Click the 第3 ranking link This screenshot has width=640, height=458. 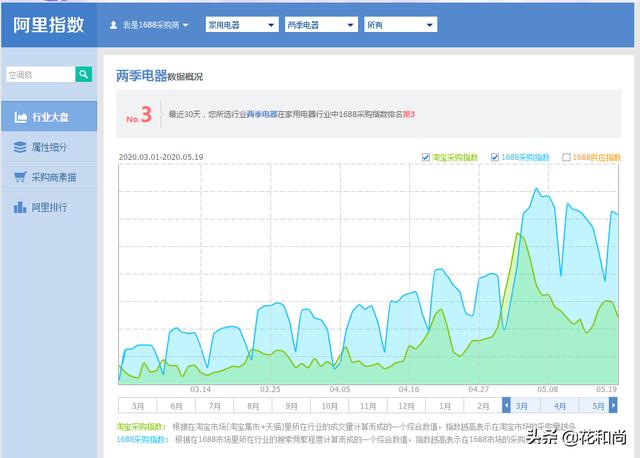[409, 114]
